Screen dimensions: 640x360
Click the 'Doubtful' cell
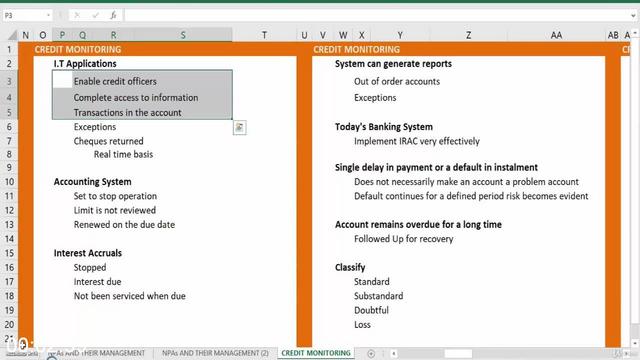coord(371,311)
